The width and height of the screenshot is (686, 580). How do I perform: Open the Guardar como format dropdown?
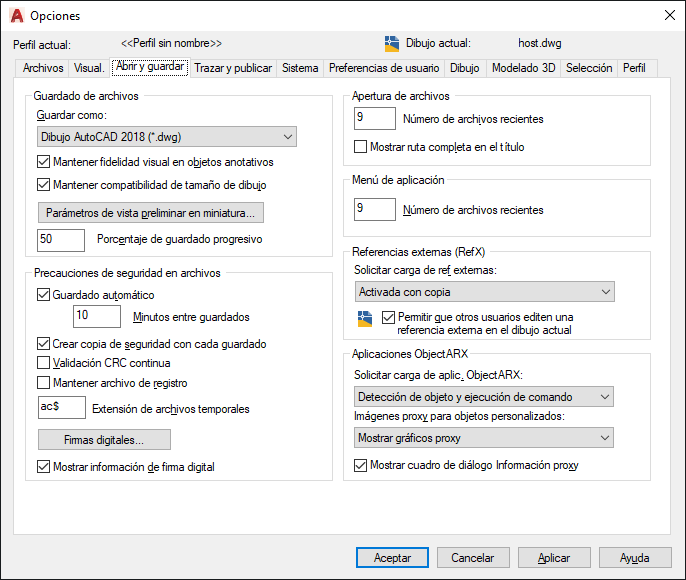166,137
